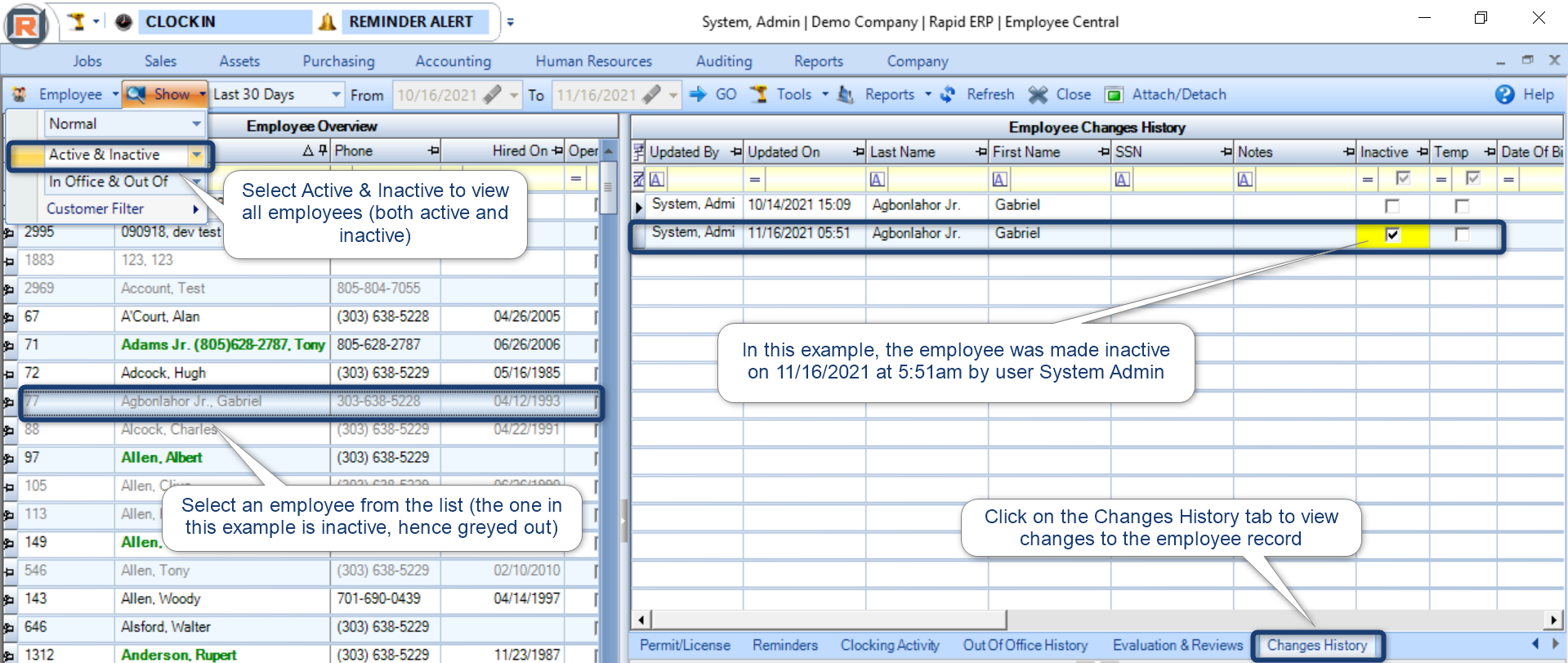Open the Jobs menu
The image size is (1568, 663).
click(87, 61)
